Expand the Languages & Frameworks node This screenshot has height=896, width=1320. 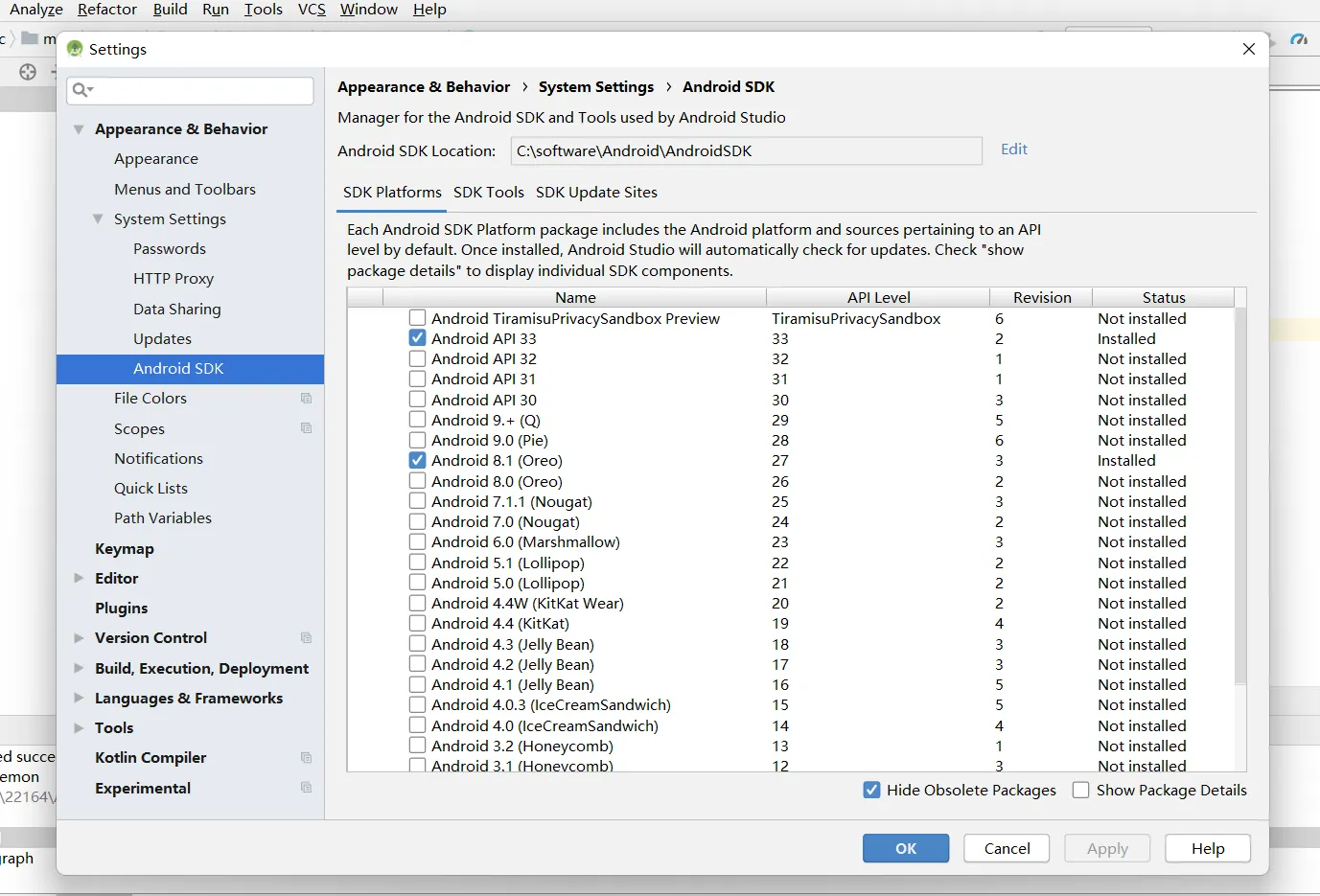tap(79, 698)
